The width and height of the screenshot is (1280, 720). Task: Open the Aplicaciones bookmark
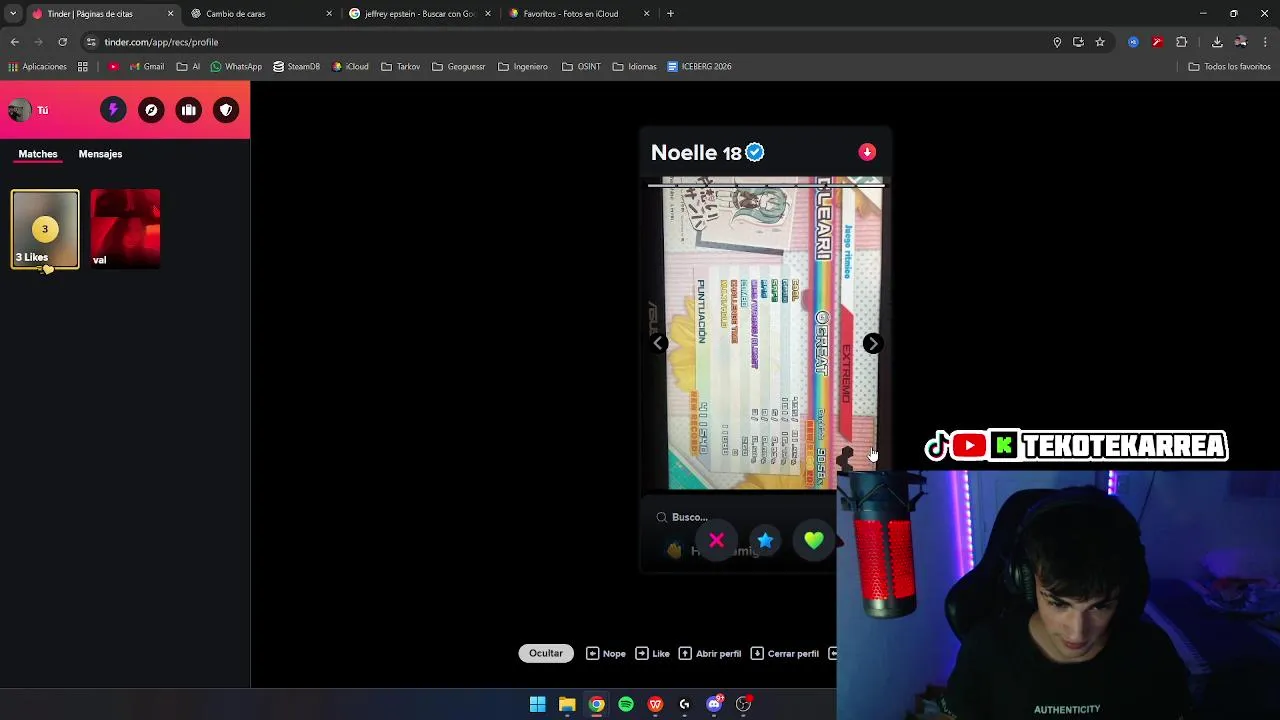click(37, 67)
